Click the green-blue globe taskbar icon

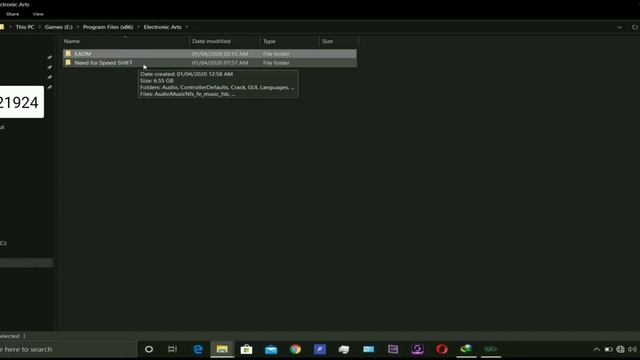[466, 349]
